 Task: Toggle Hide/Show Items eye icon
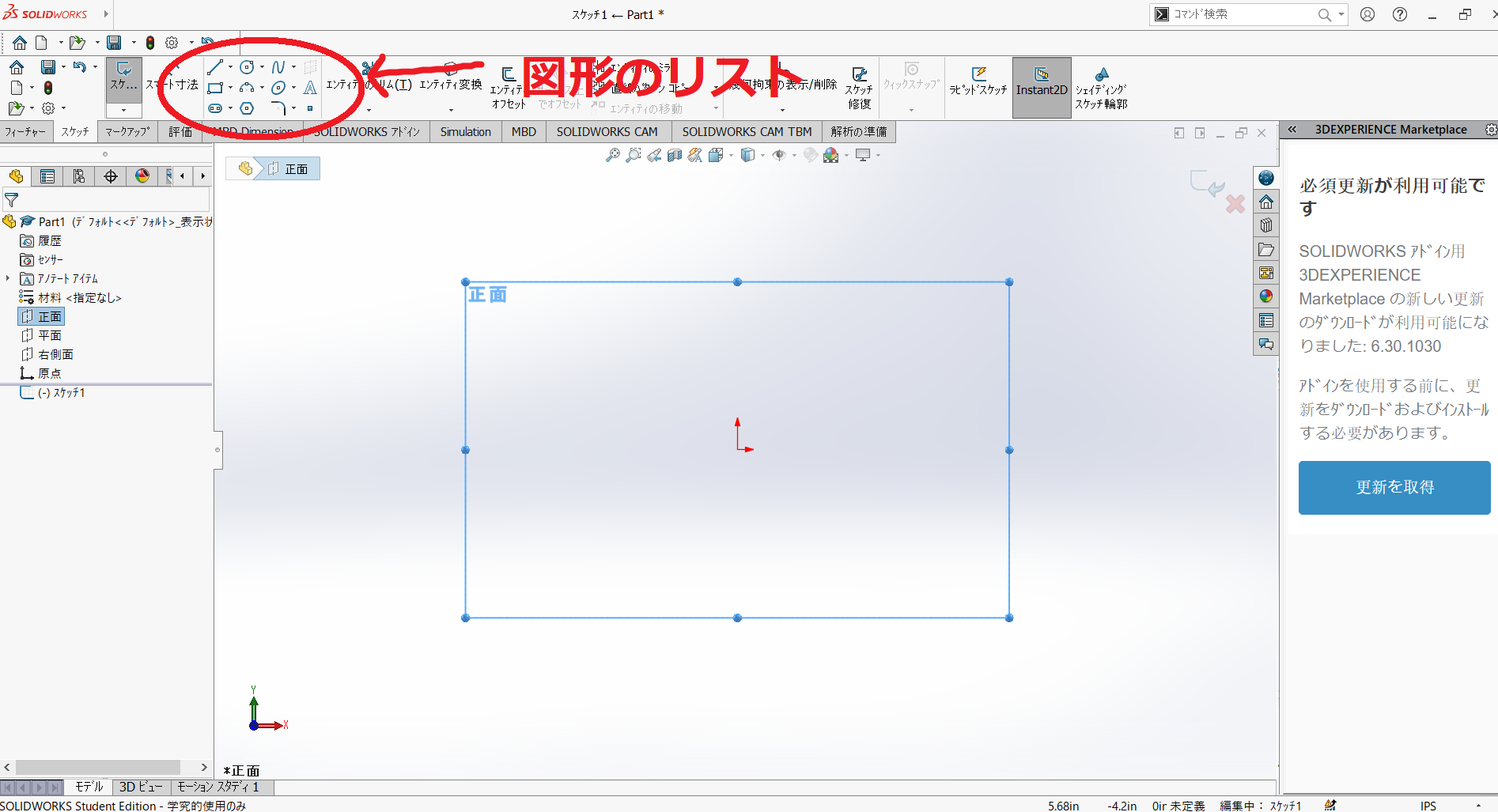tap(779, 156)
